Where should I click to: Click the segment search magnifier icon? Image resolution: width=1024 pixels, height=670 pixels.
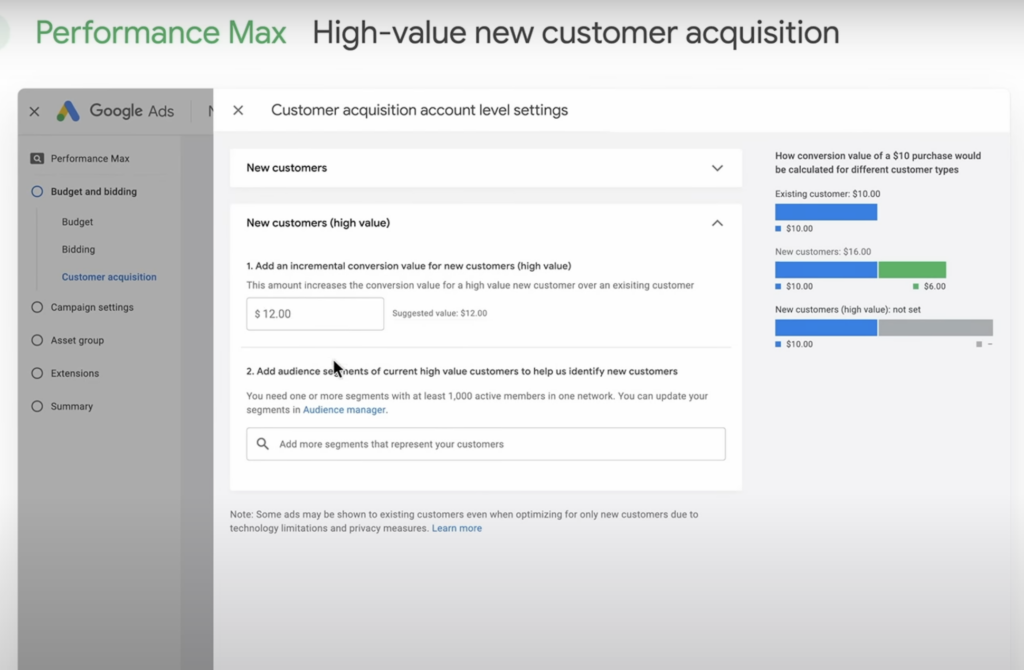point(263,444)
